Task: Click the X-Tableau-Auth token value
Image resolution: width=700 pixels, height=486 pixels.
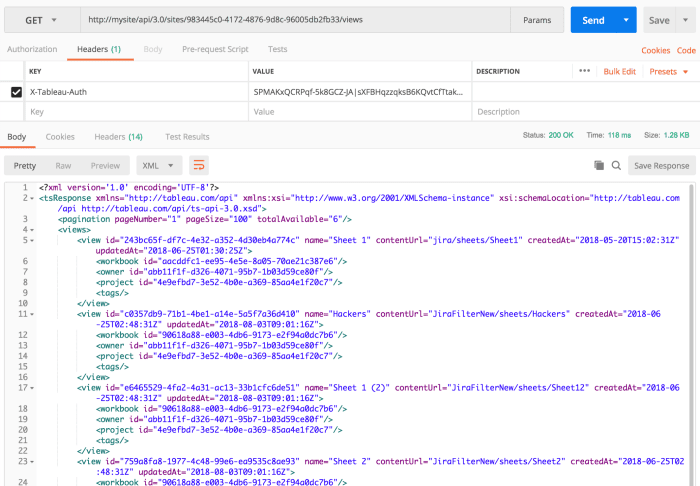Action: coord(359,92)
